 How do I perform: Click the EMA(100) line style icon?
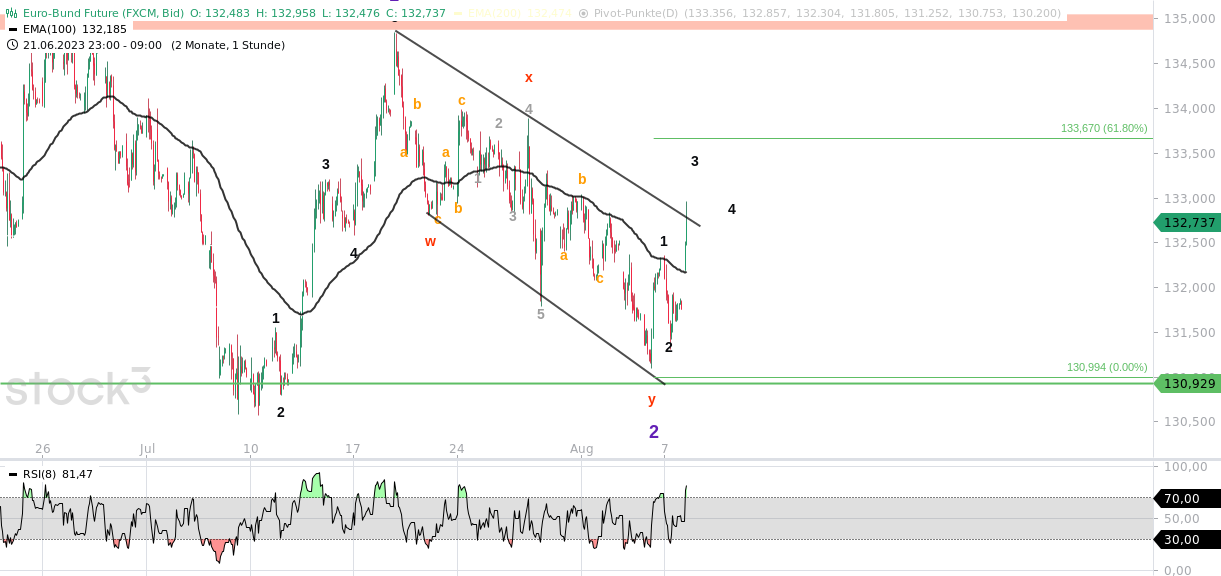pos(11,29)
